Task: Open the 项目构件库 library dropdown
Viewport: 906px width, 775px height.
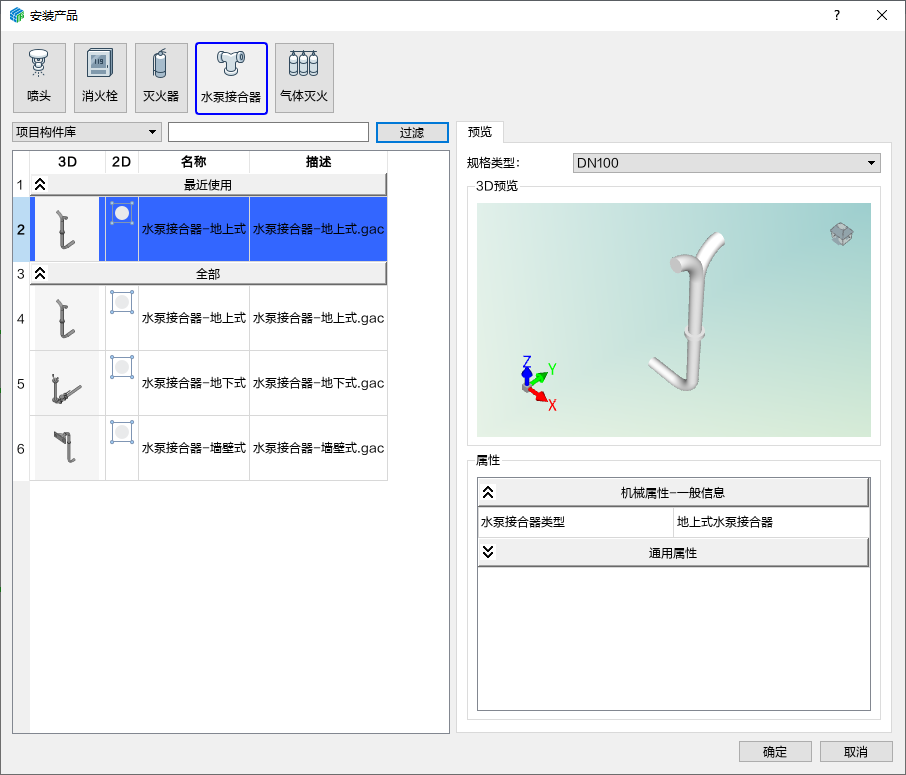Action: point(87,132)
